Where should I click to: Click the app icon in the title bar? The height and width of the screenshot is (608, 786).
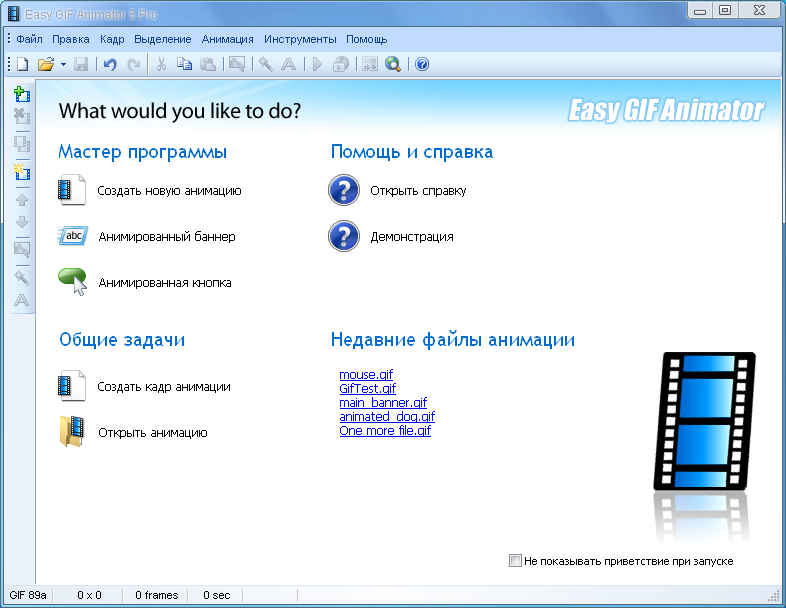pos(14,14)
